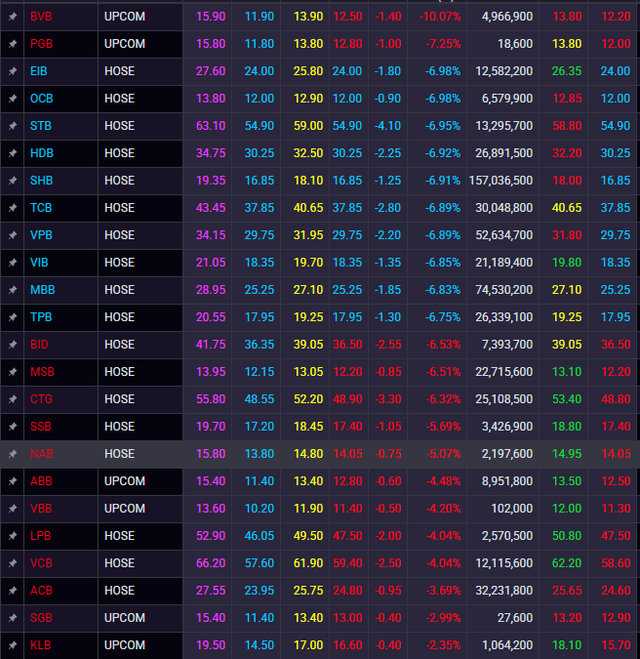Click the pin icon beside BVB

(12, 17)
